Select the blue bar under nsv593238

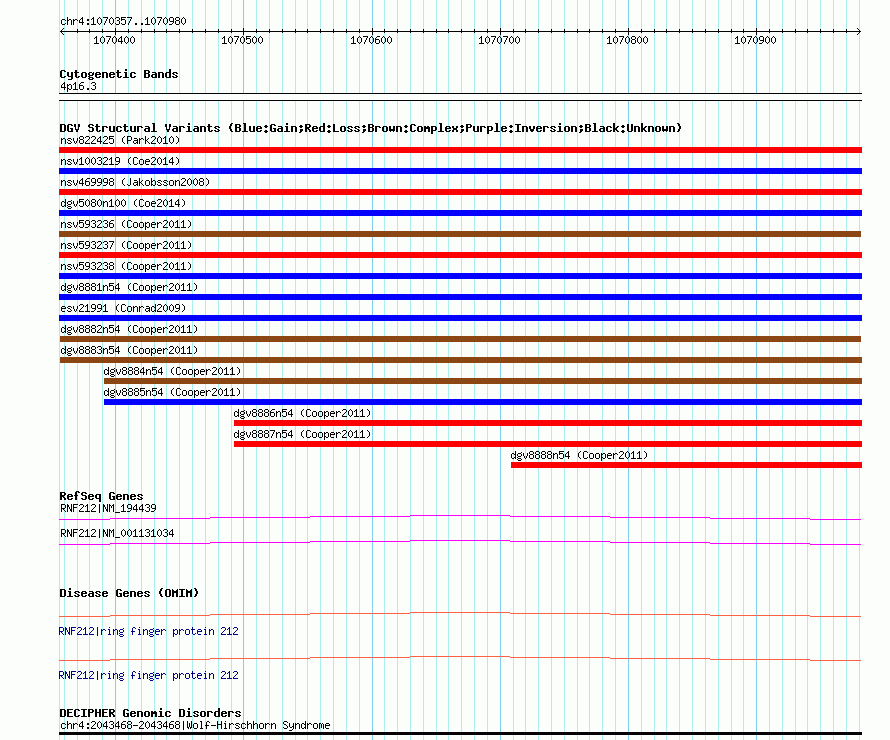pos(460,276)
